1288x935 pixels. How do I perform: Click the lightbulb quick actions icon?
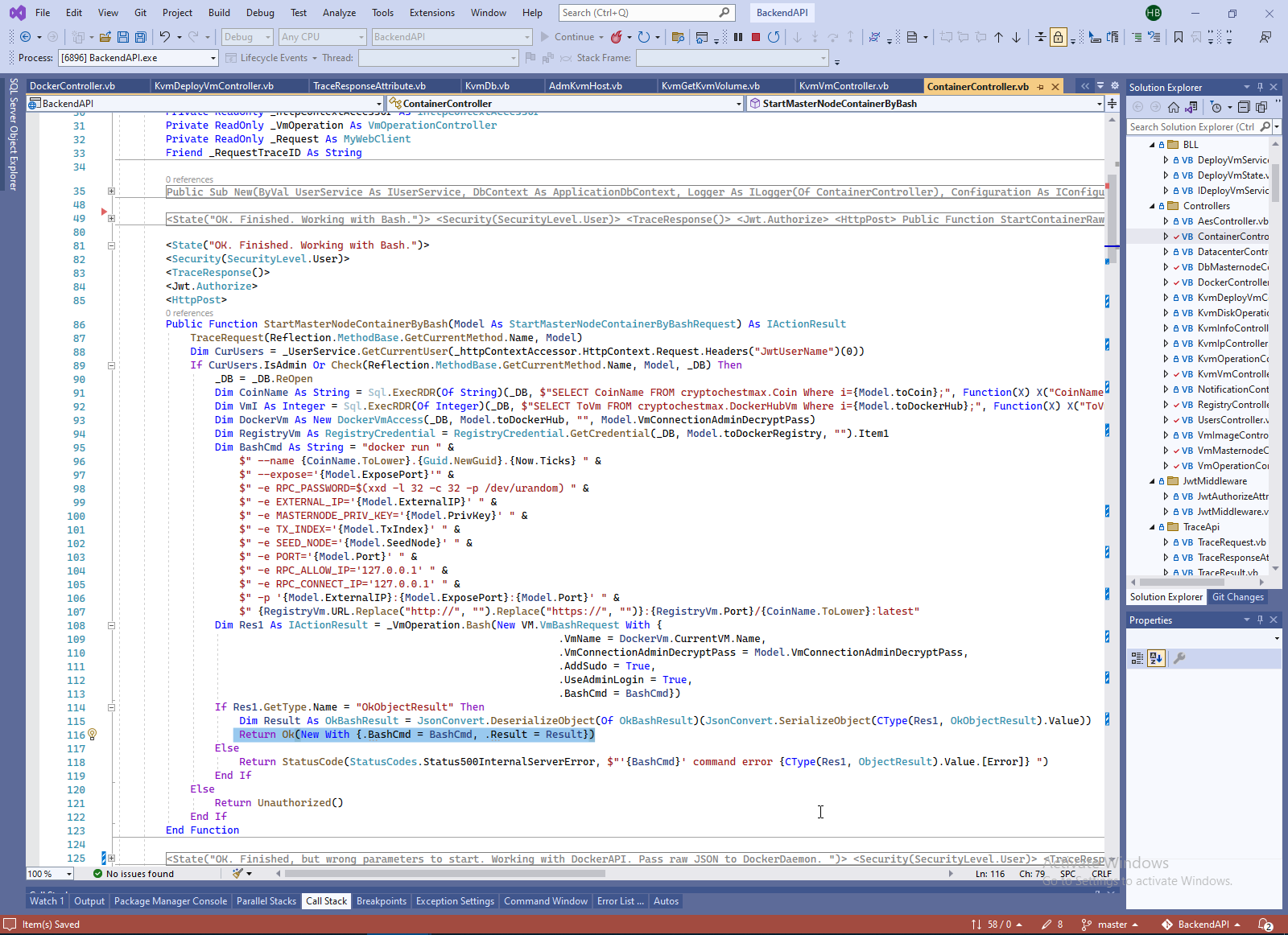click(x=92, y=735)
